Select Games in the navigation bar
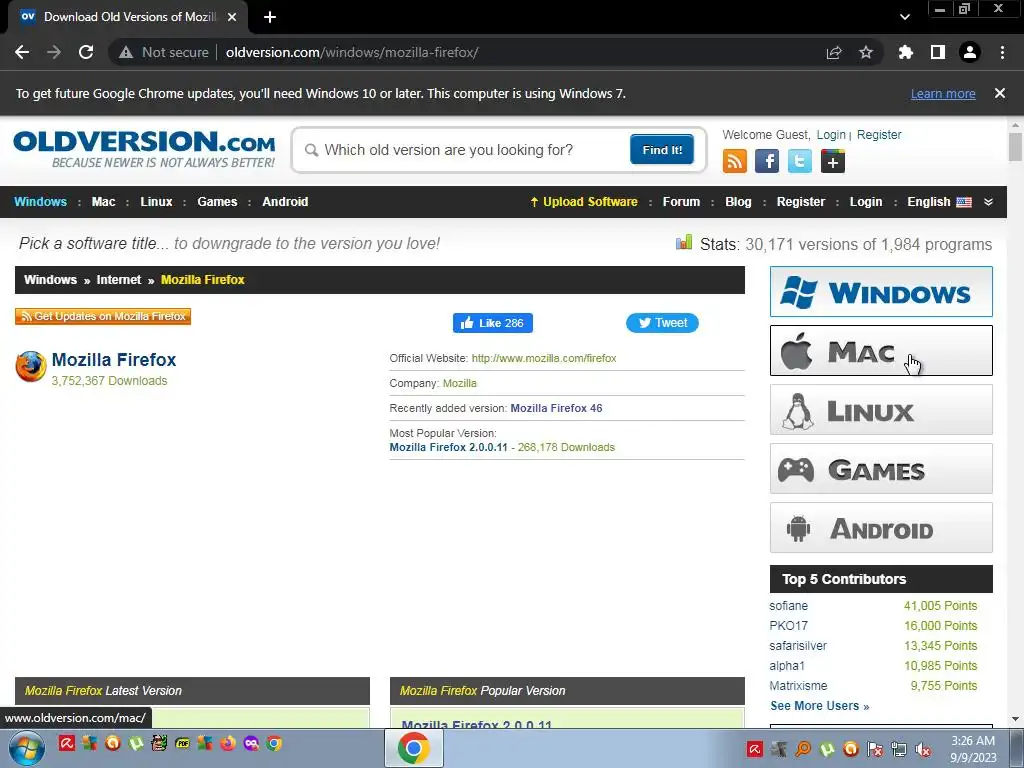1024x768 pixels. pyautogui.click(x=217, y=202)
